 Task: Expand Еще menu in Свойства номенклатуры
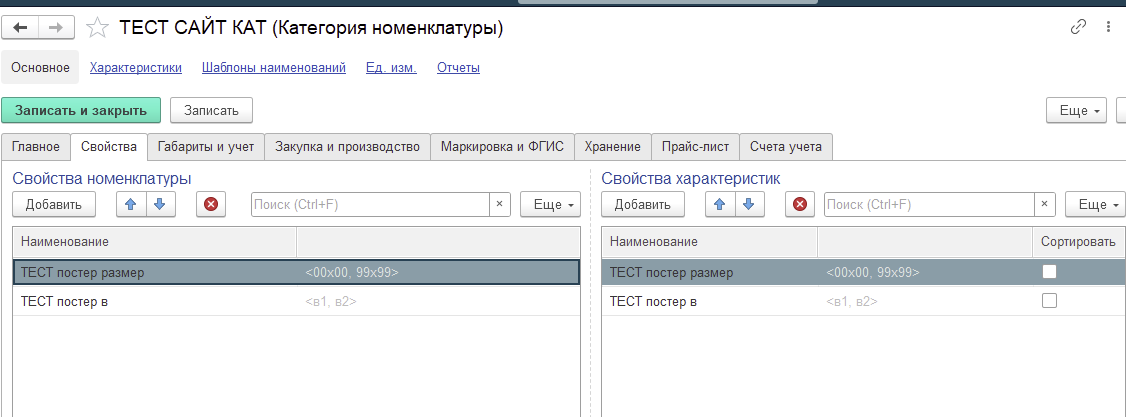pyautogui.click(x=551, y=204)
